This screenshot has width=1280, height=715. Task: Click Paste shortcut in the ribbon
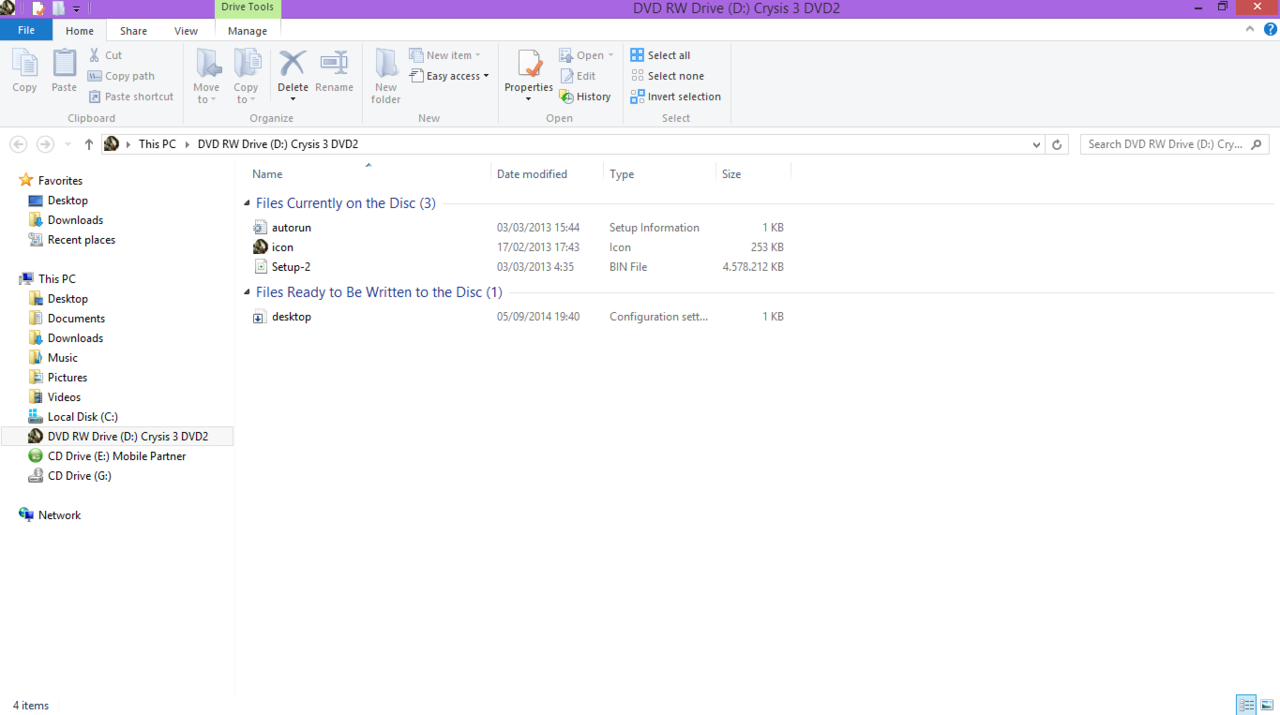[x=131, y=97]
